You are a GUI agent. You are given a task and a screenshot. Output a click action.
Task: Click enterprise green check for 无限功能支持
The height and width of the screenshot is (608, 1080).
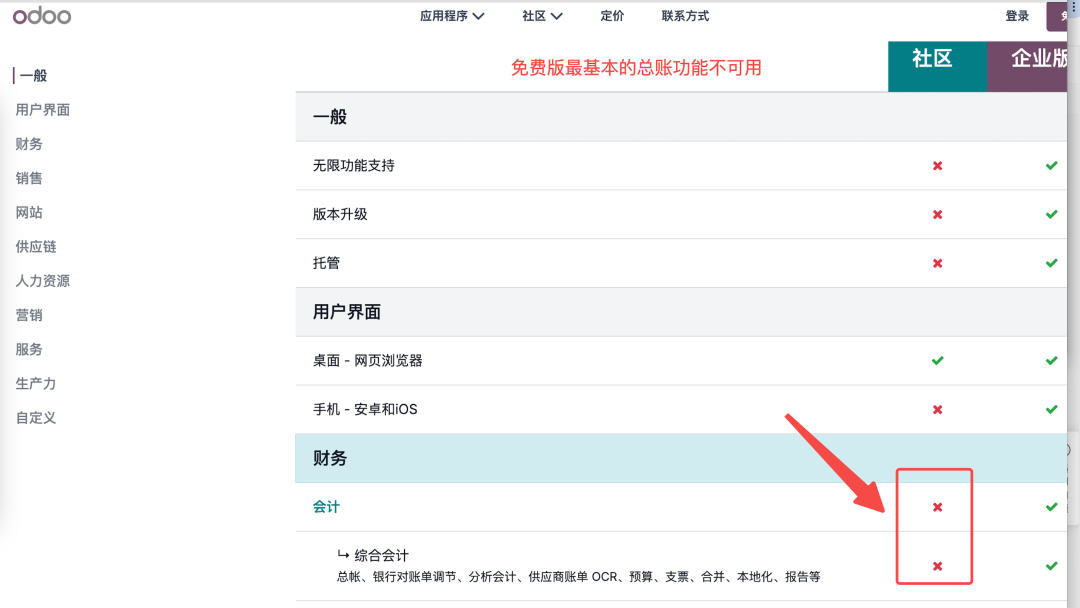pos(1051,166)
